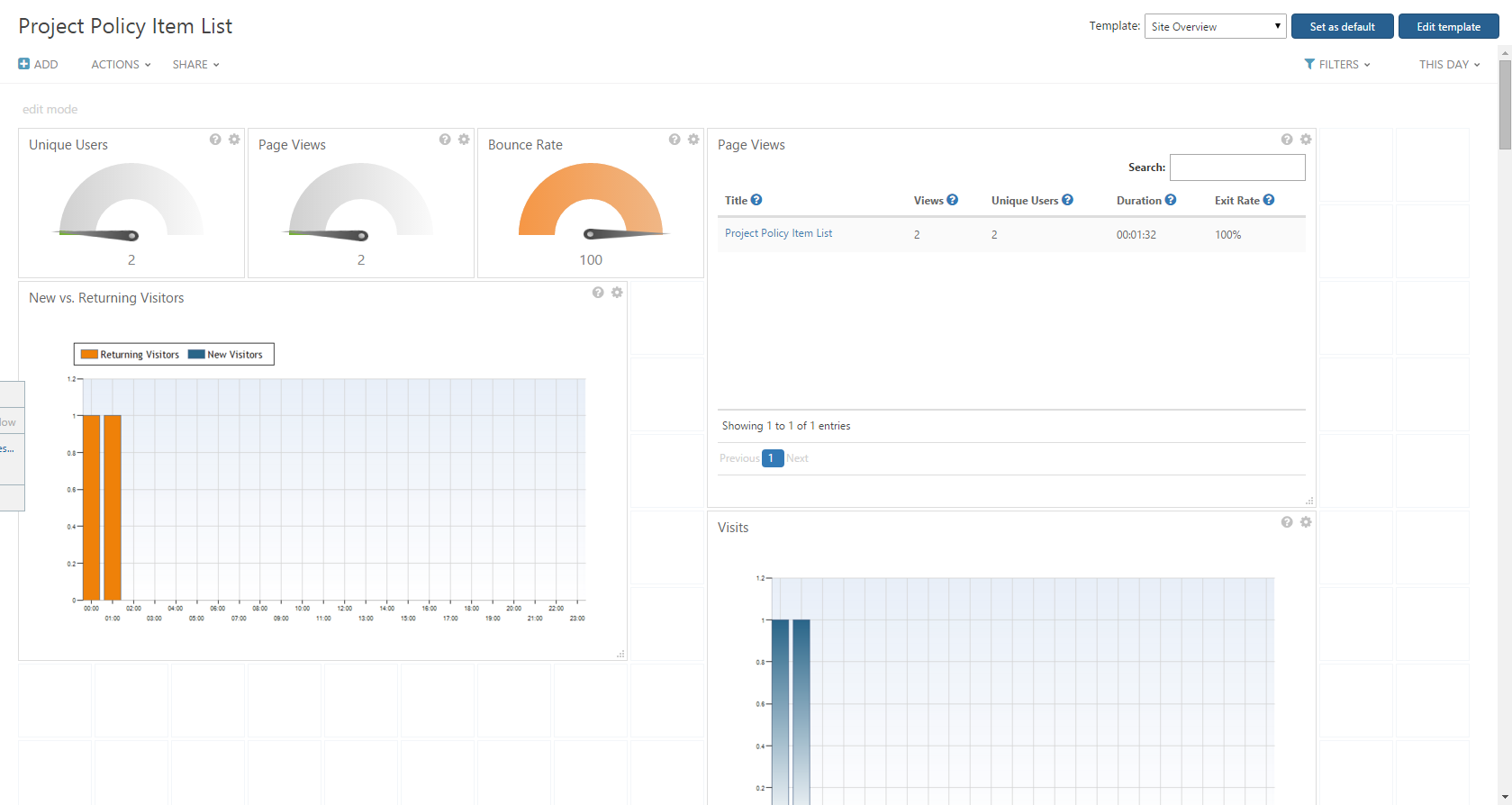Open help for Bounce Rate widget
The image size is (1512, 805).
[675, 140]
